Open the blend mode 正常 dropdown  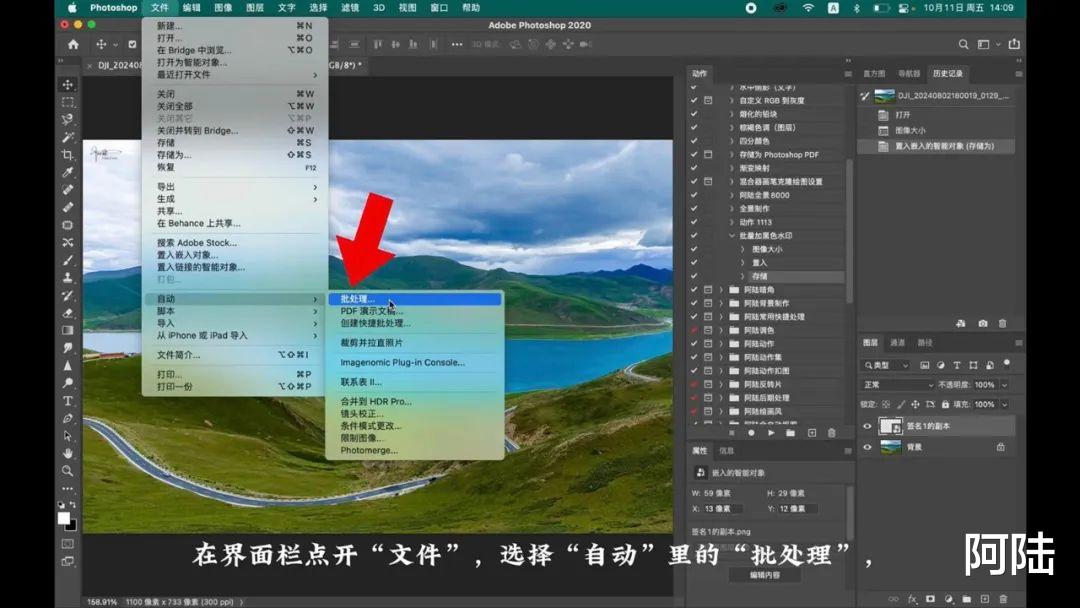[x=898, y=385]
